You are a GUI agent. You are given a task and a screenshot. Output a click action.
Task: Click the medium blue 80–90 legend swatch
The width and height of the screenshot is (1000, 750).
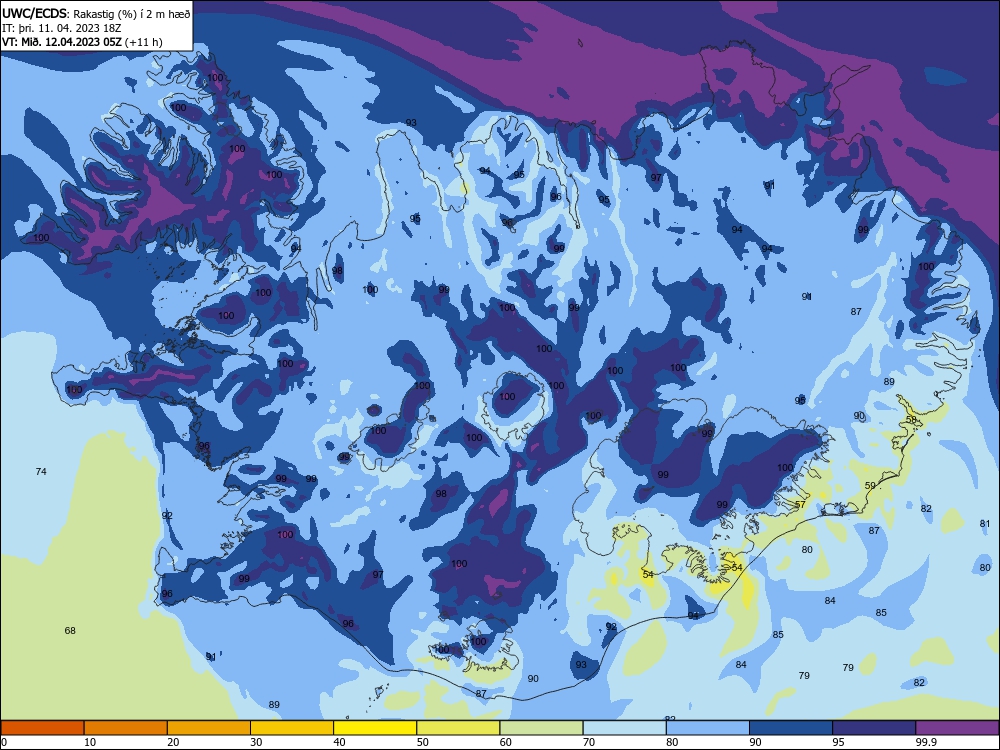[708, 728]
